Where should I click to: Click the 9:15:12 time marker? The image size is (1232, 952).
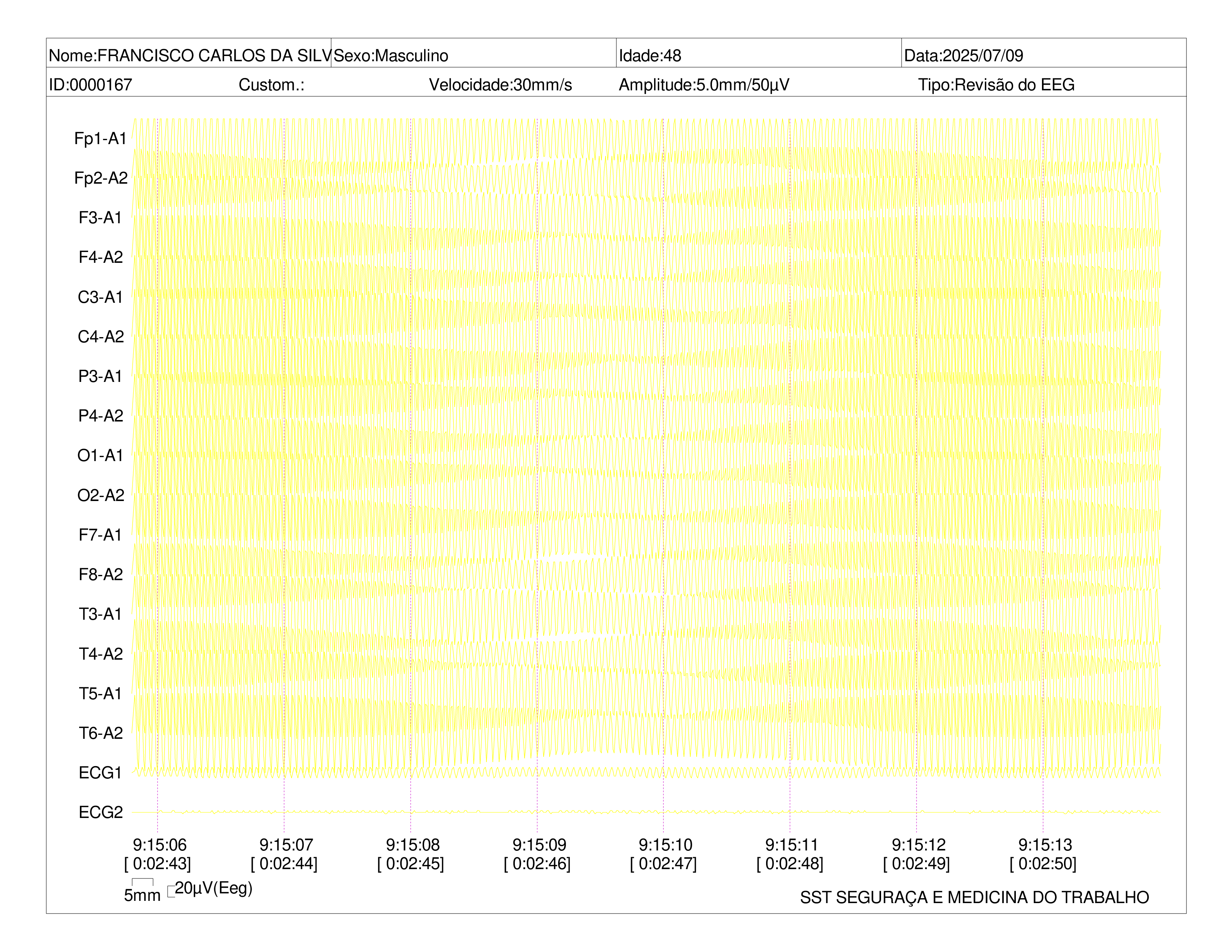pos(918,845)
